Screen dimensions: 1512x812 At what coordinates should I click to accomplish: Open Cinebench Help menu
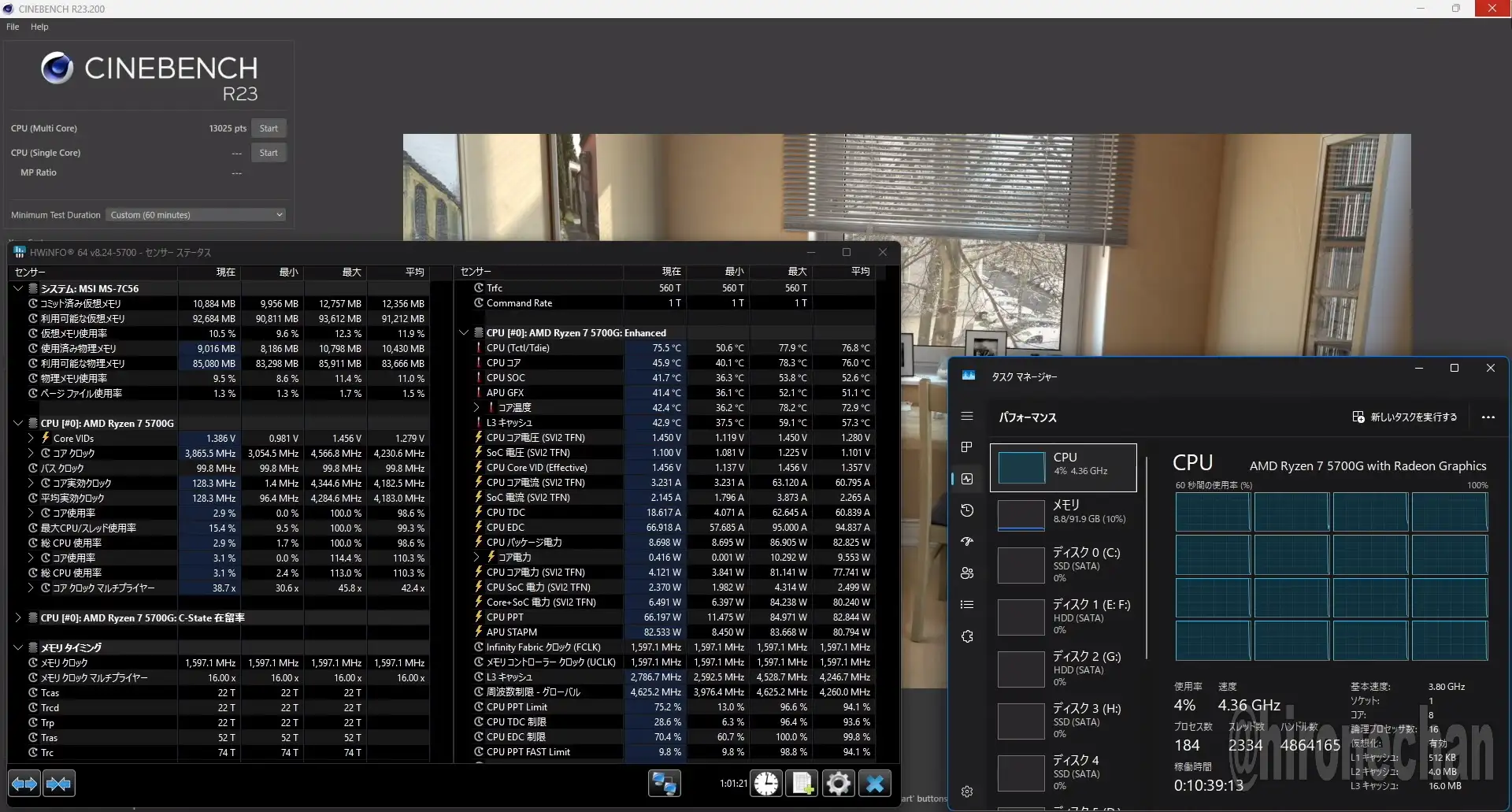pos(39,27)
